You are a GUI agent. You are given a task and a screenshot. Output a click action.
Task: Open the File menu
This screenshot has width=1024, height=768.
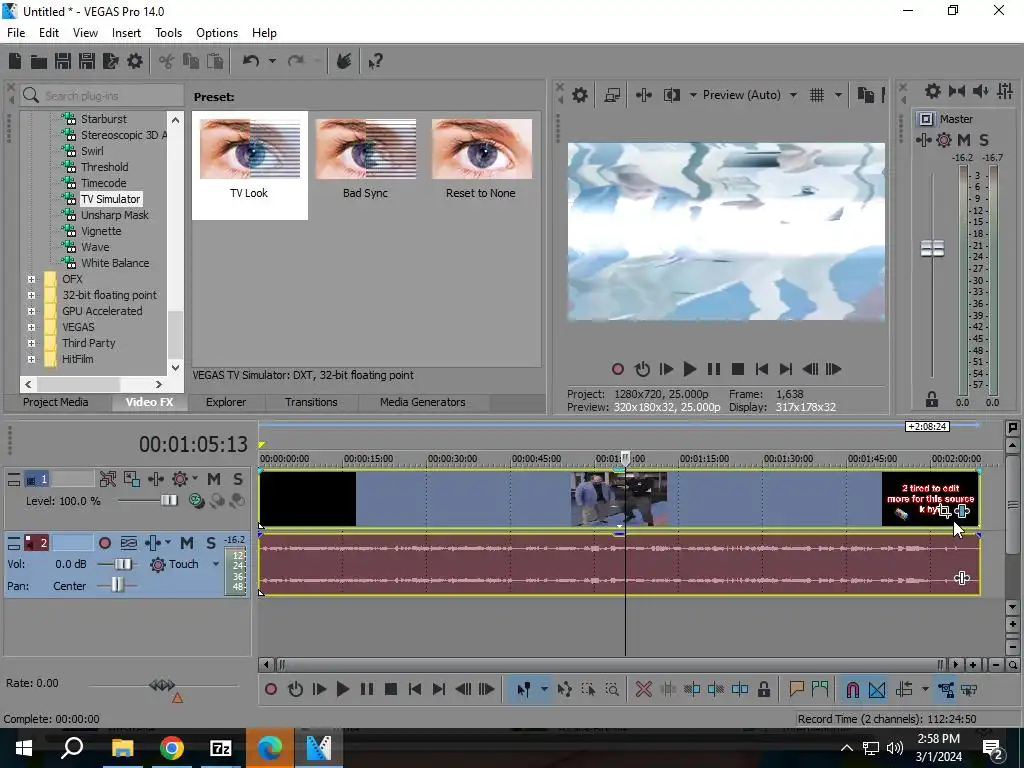coord(16,33)
